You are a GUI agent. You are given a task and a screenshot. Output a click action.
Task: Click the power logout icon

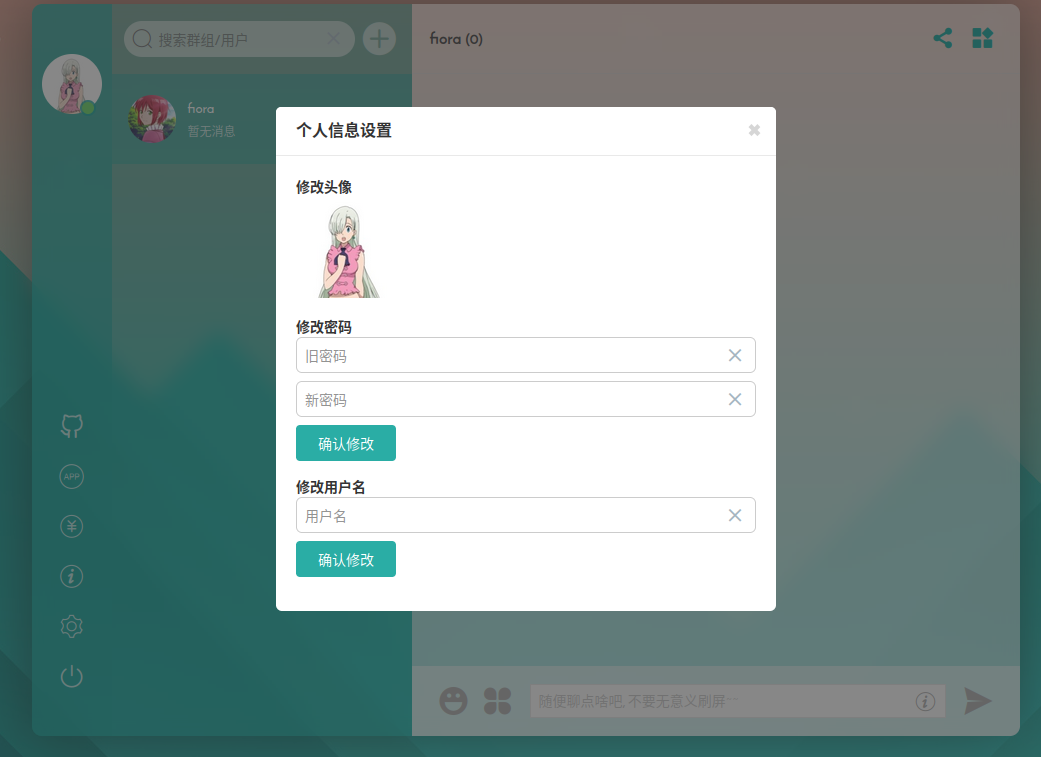pyautogui.click(x=71, y=676)
